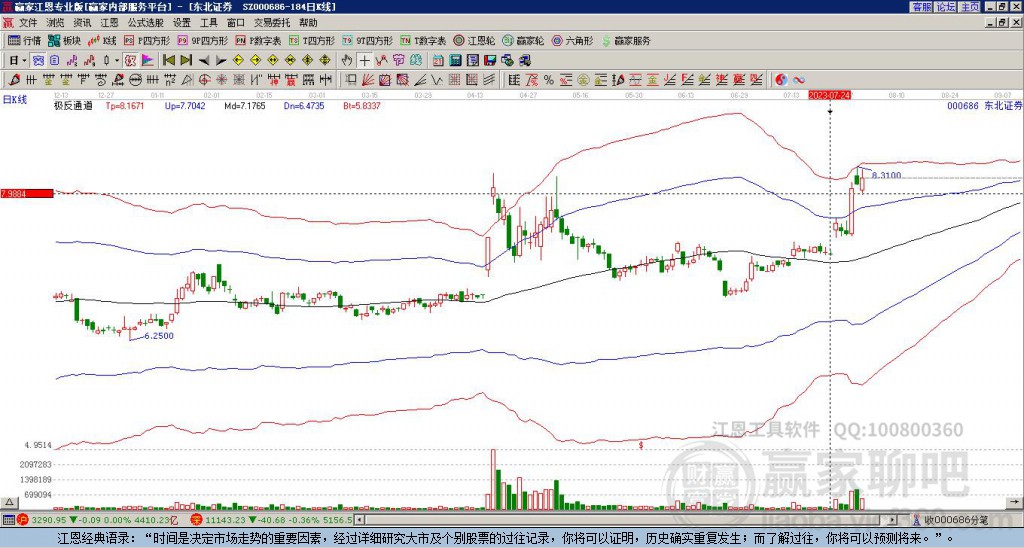Click the Up=7.7042 indicator value
Screen dimensions: 1024x548
[x=185, y=105]
